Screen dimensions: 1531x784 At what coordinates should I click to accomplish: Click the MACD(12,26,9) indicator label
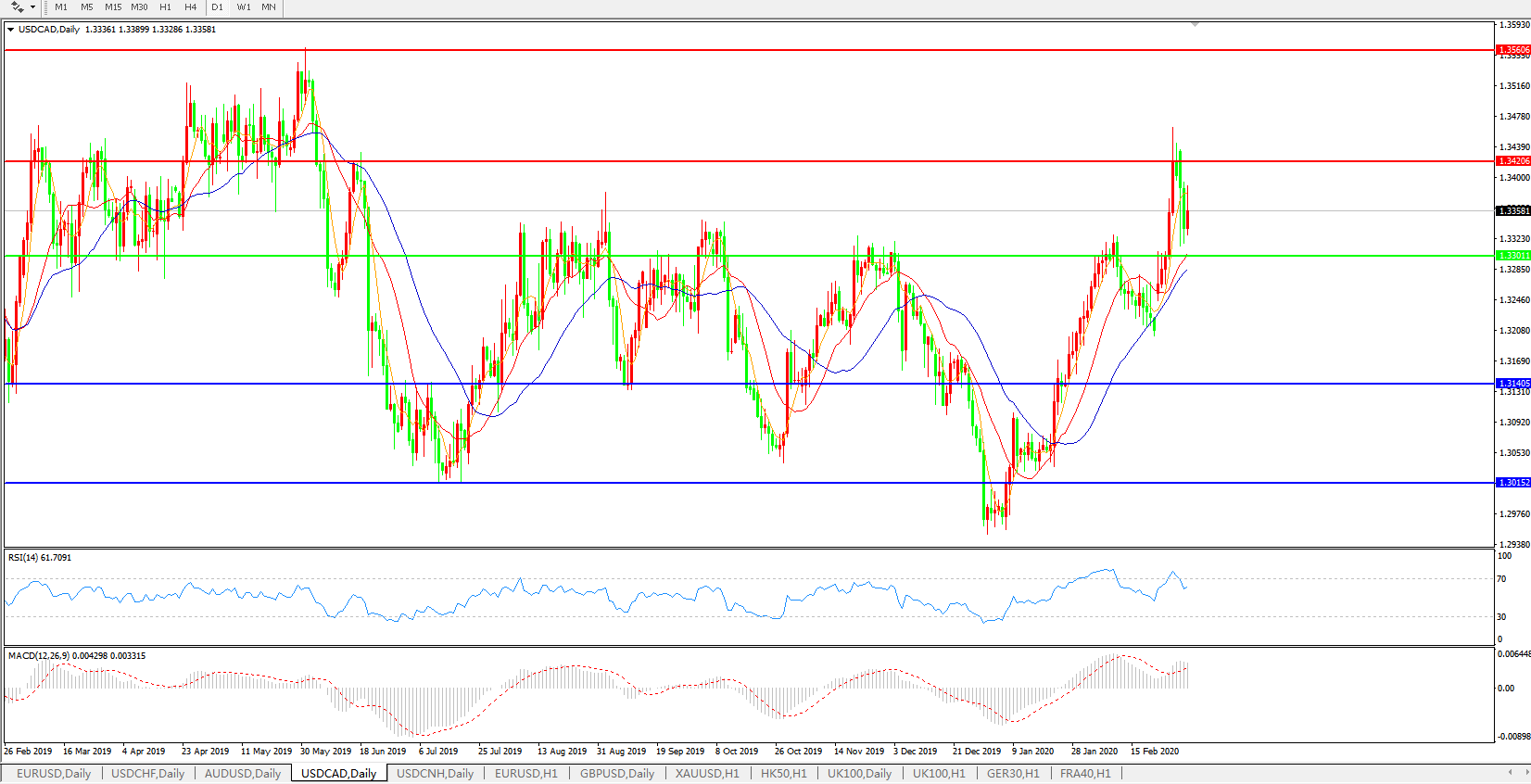(76, 656)
